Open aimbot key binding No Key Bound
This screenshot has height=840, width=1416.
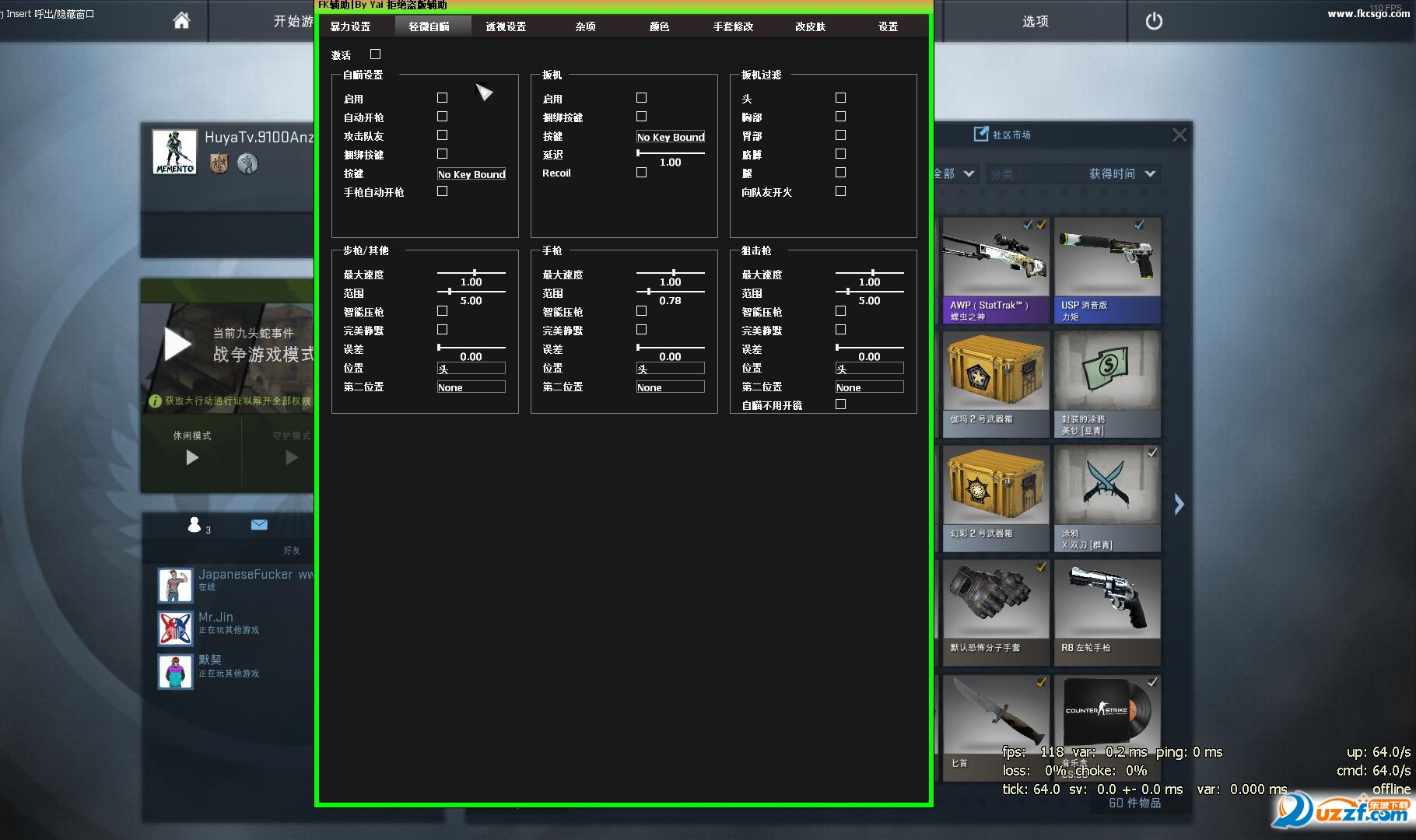[x=471, y=174]
